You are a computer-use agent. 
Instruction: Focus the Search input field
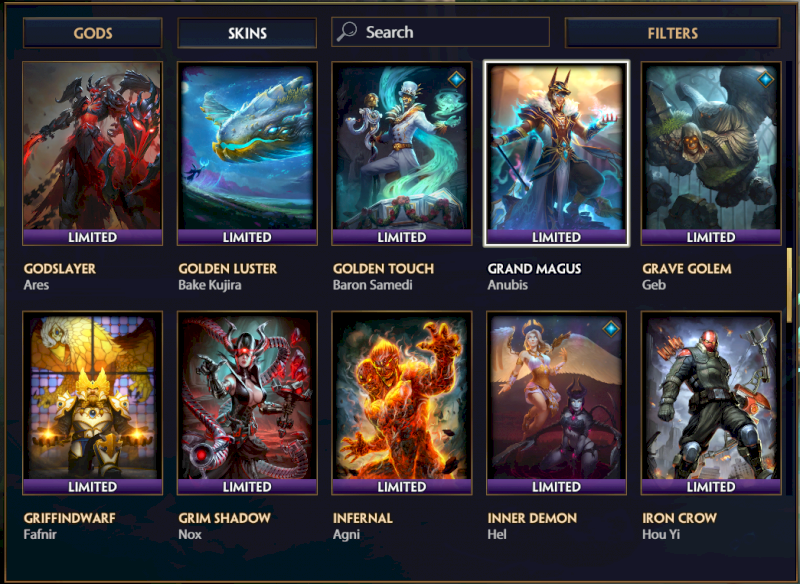point(440,32)
